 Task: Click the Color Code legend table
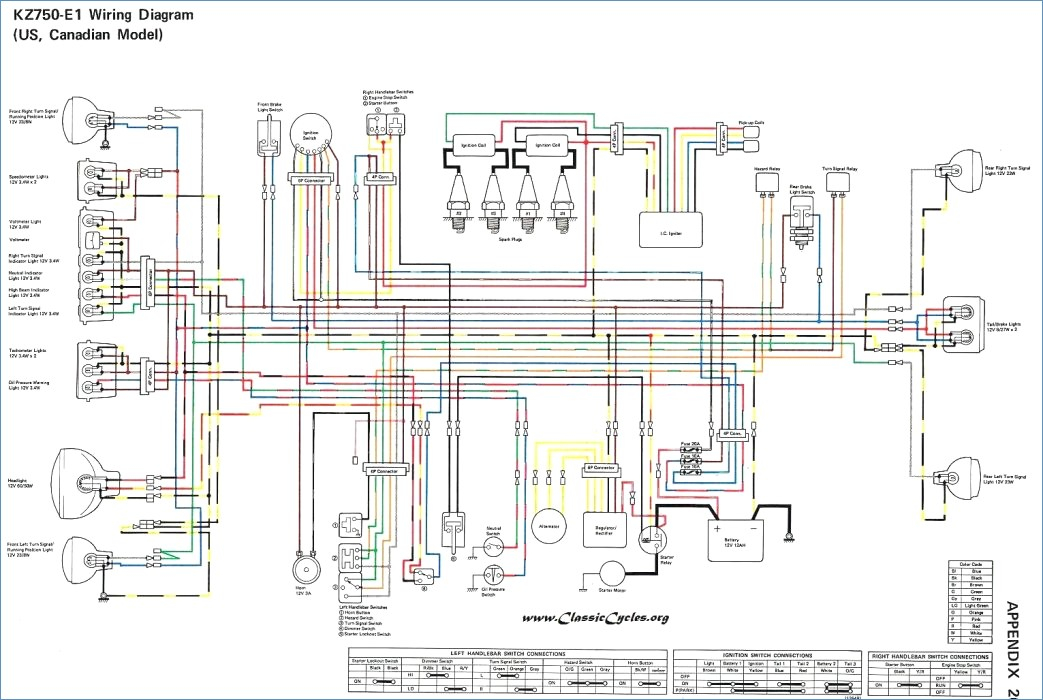click(x=968, y=602)
